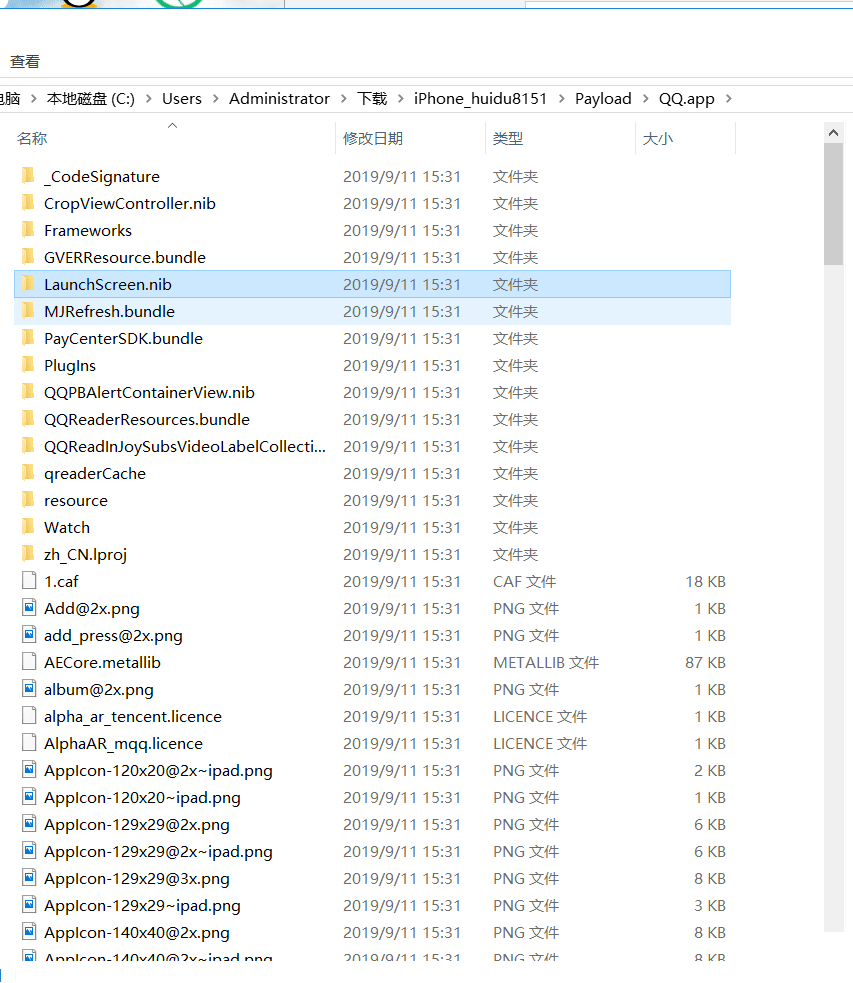Screen dimensions: 853x983
Task: Expand chevron after Administrator breadcrumb
Action: pyautogui.click(x=343, y=98)
